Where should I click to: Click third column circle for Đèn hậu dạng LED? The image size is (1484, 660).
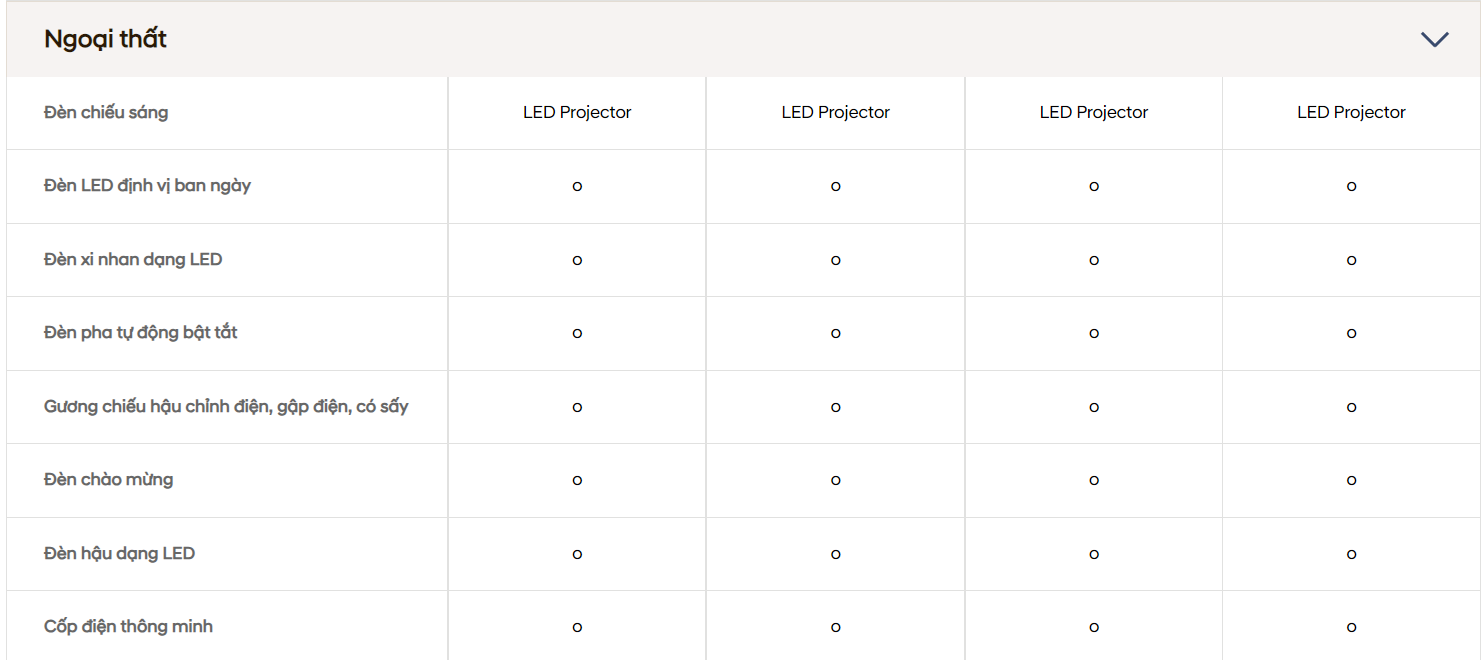pyautogui.click(x=1094, y=554)
